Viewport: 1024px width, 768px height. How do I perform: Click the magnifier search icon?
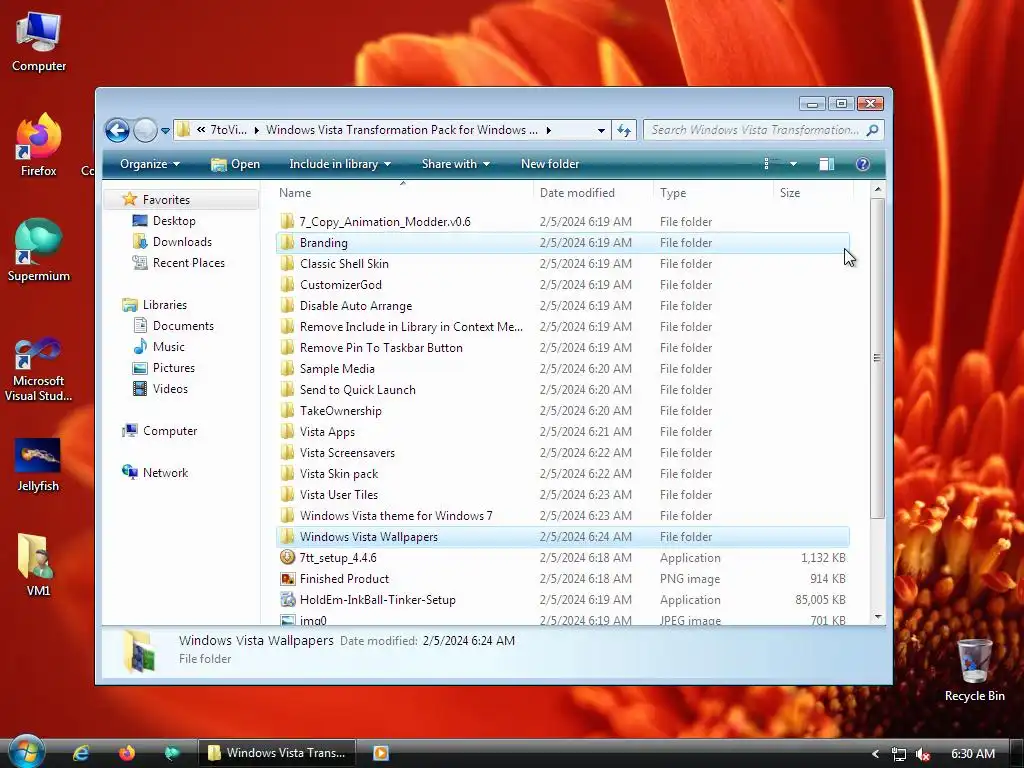pos(872,130)
